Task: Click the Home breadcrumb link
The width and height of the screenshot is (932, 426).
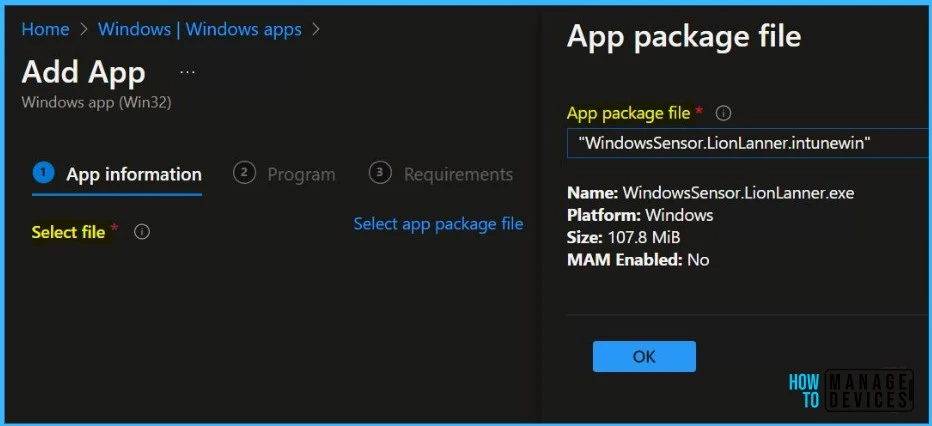Action: tap(45, 29)
